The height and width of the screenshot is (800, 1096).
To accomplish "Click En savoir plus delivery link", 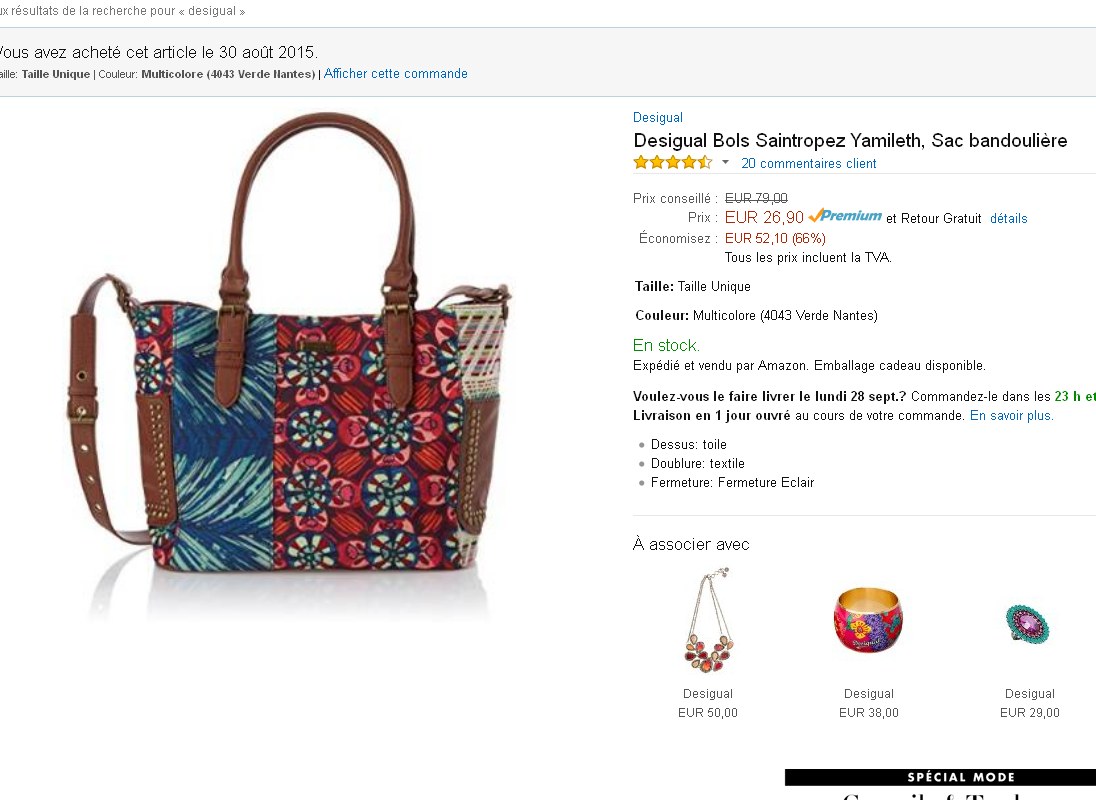I will (x=1011, y=416).
